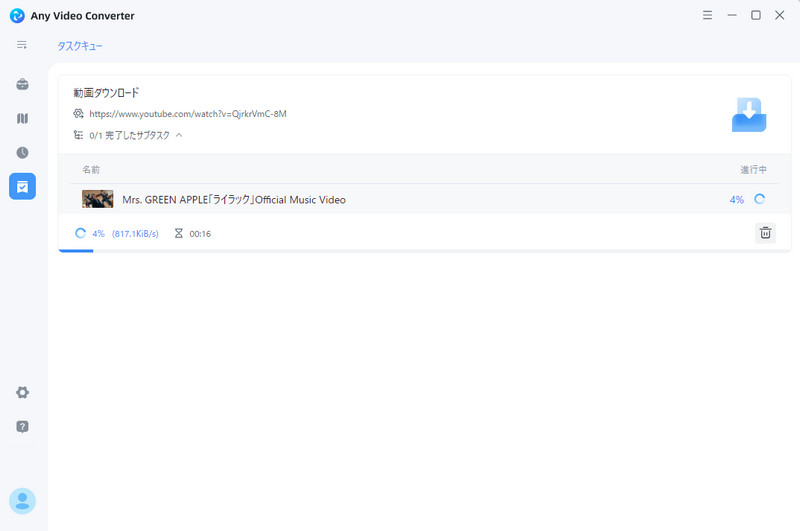Image resolution: width=800 pixels, height=531 pixels.
Task: Click the spinner icon next to row 4%
Action: coord(760,199)
